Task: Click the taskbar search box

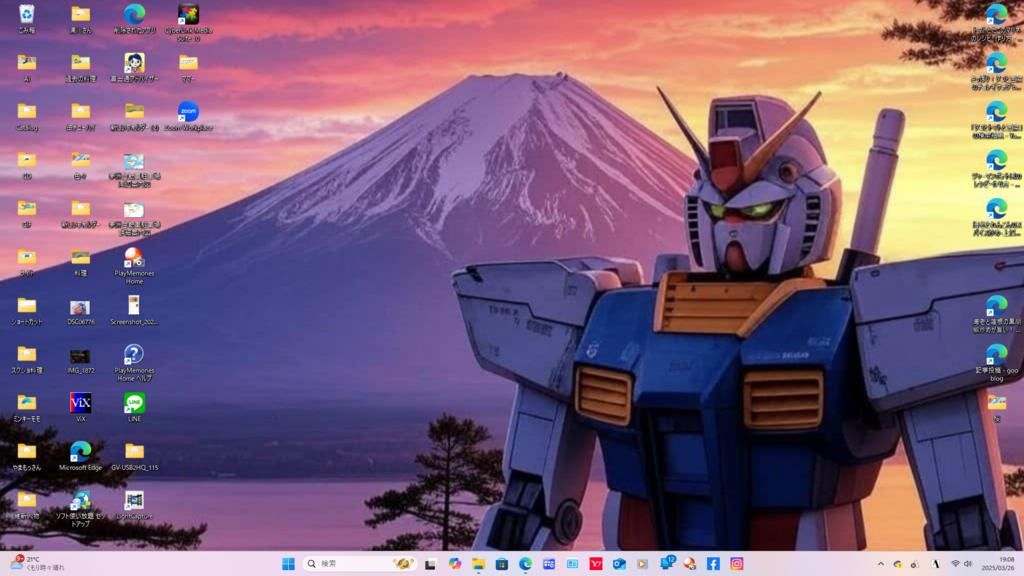Action: pos(359,564)
